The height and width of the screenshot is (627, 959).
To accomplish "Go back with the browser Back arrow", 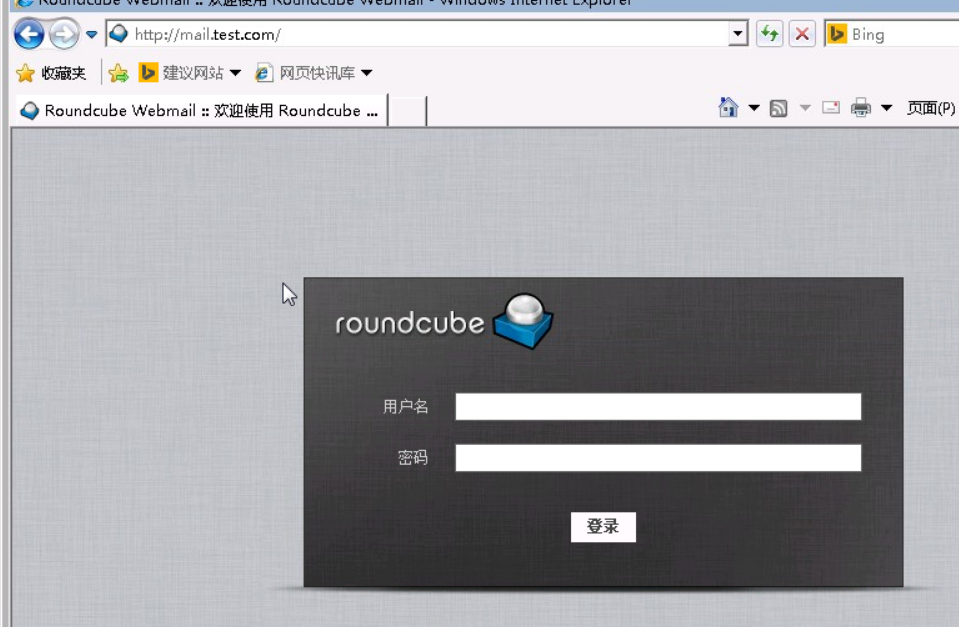I will click(x=29, y=34).
